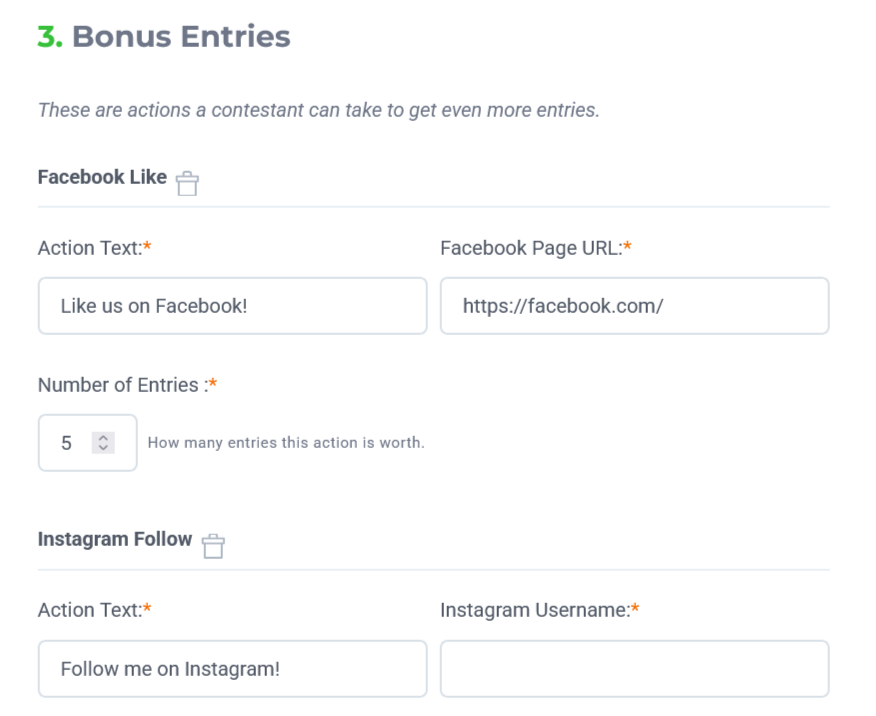The image size is (876, 716).
Task: Click the 'Instagram Follow' section title
Action: pyautogui.click(x=114, y=539)
